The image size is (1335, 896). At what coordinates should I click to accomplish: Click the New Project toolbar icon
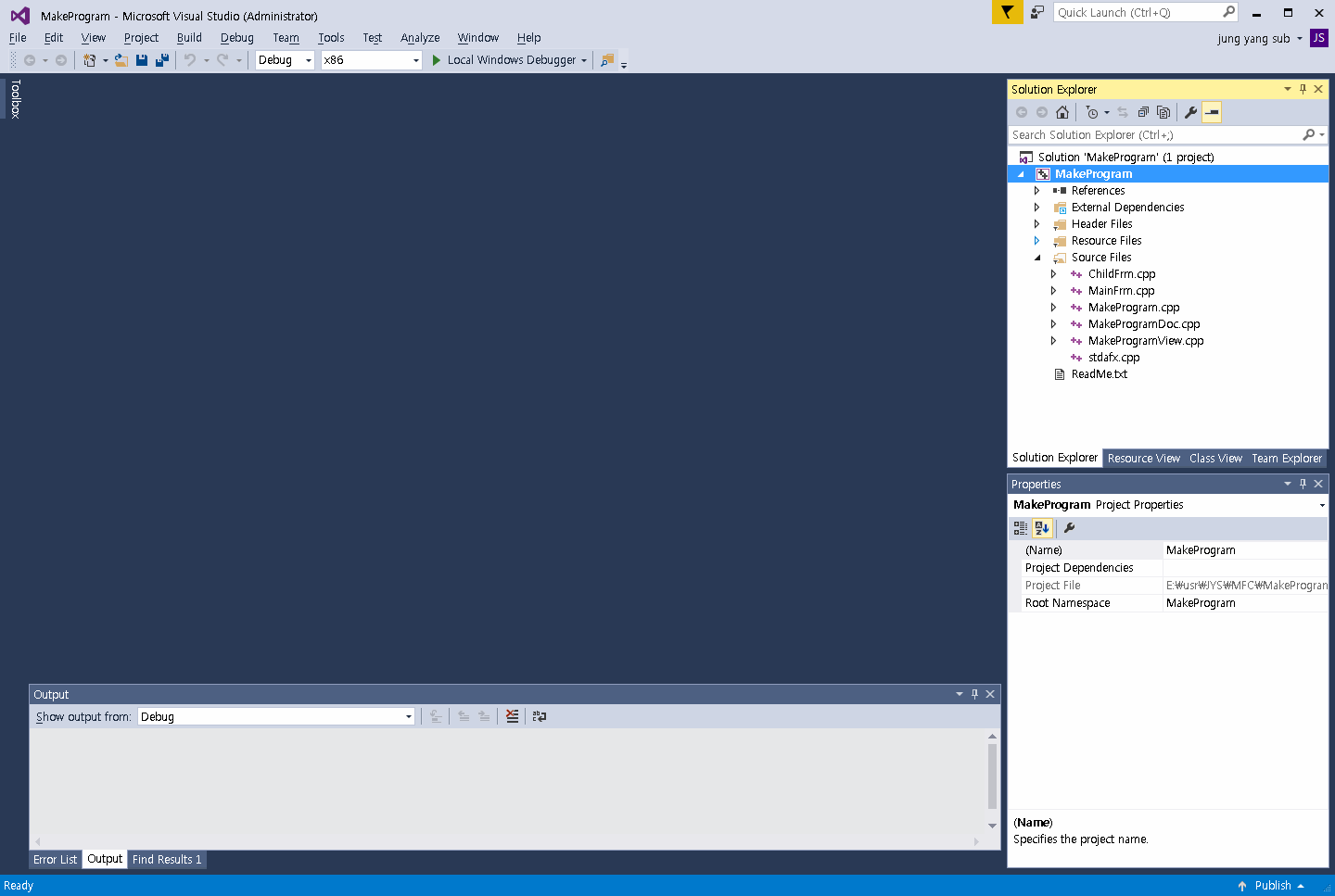pos(90,60)
